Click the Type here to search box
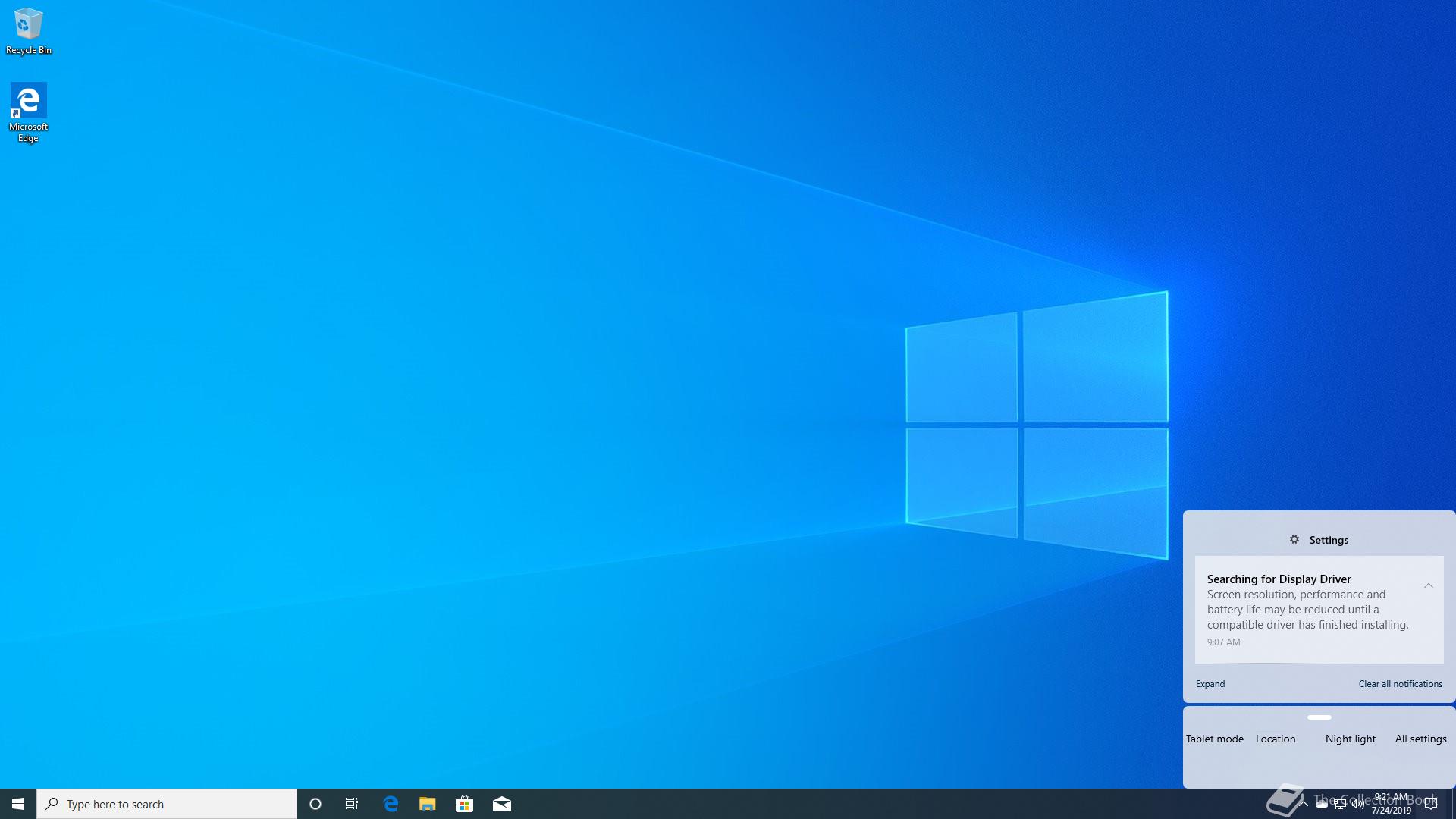Screen dimensions: 1456x819 [x=167, y=804]
